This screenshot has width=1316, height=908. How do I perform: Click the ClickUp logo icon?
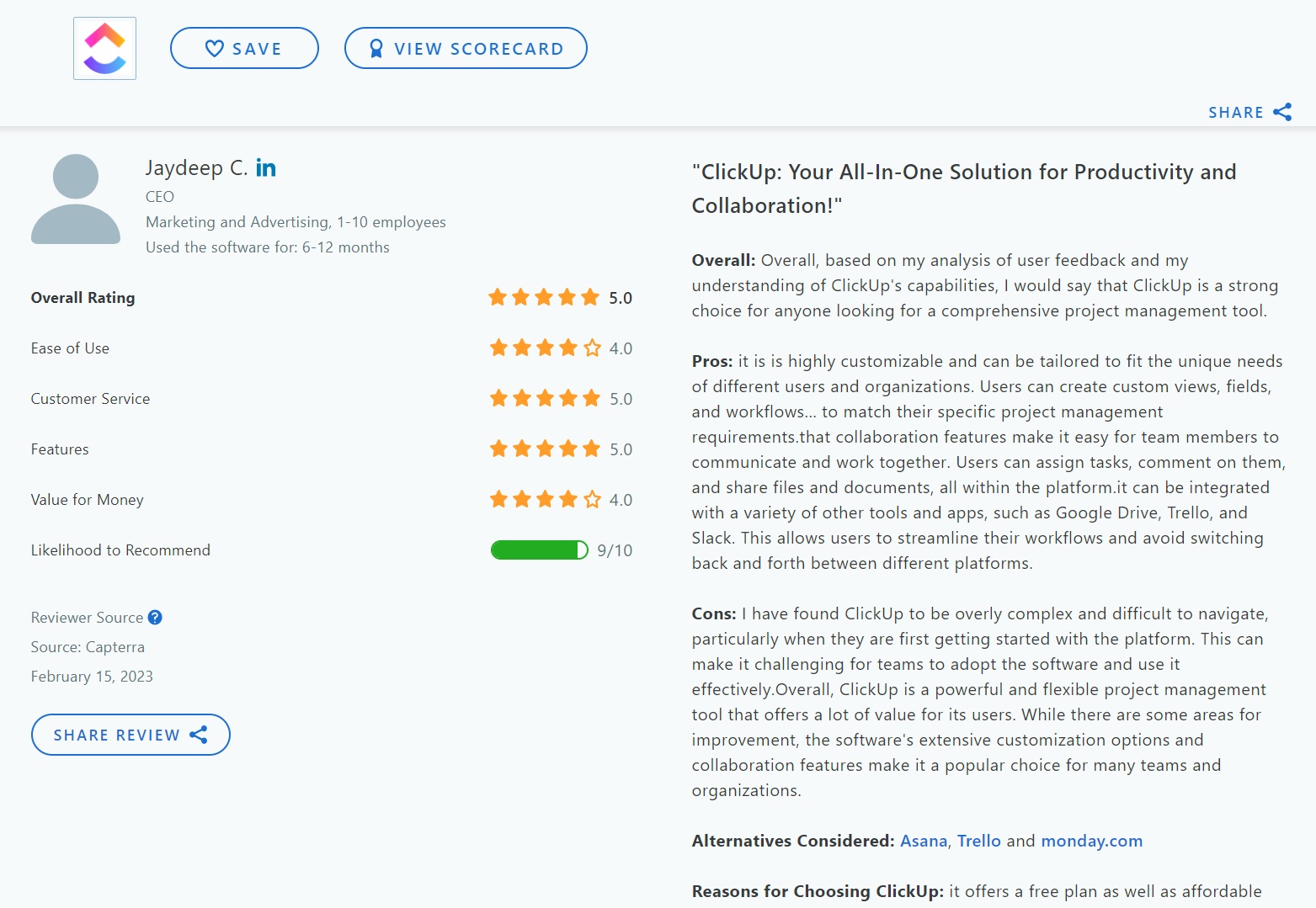pos(104,48)
